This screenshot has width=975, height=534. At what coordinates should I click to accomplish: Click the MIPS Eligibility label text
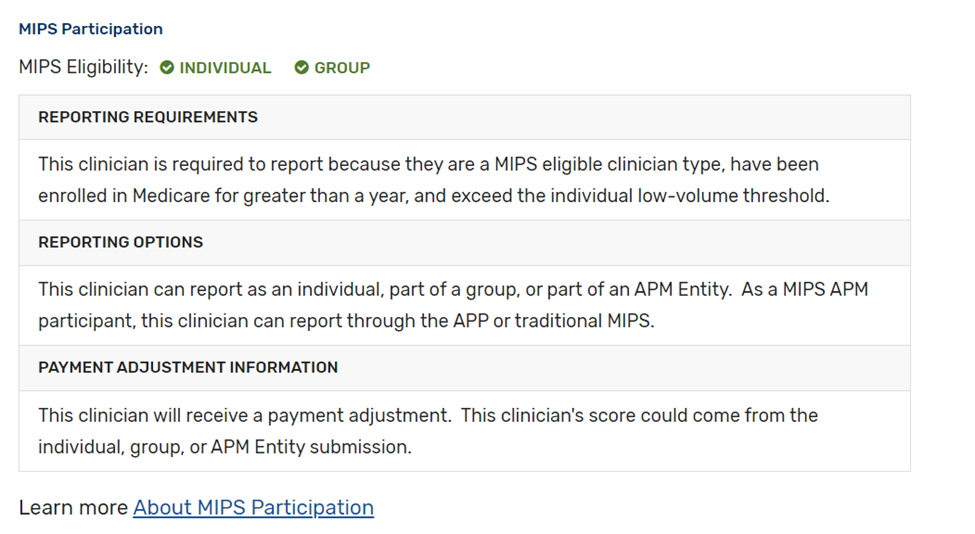click(83, 67)
